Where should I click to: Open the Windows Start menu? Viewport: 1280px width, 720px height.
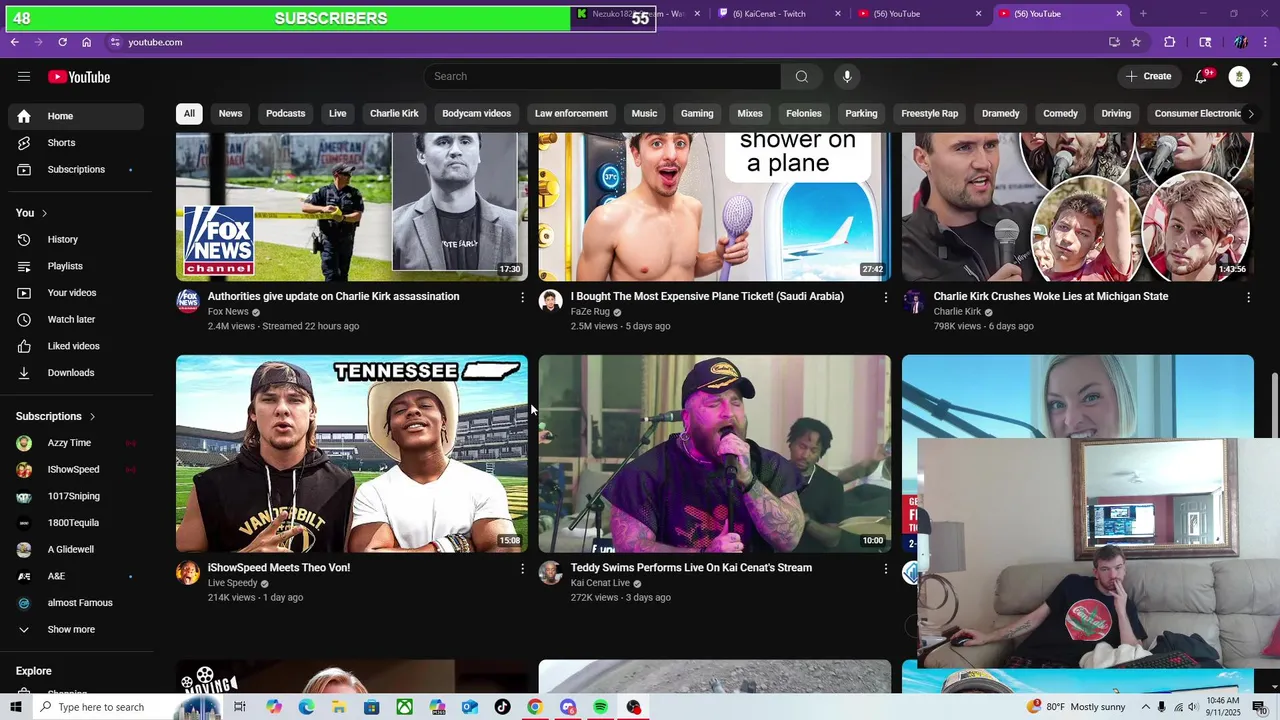15,707
